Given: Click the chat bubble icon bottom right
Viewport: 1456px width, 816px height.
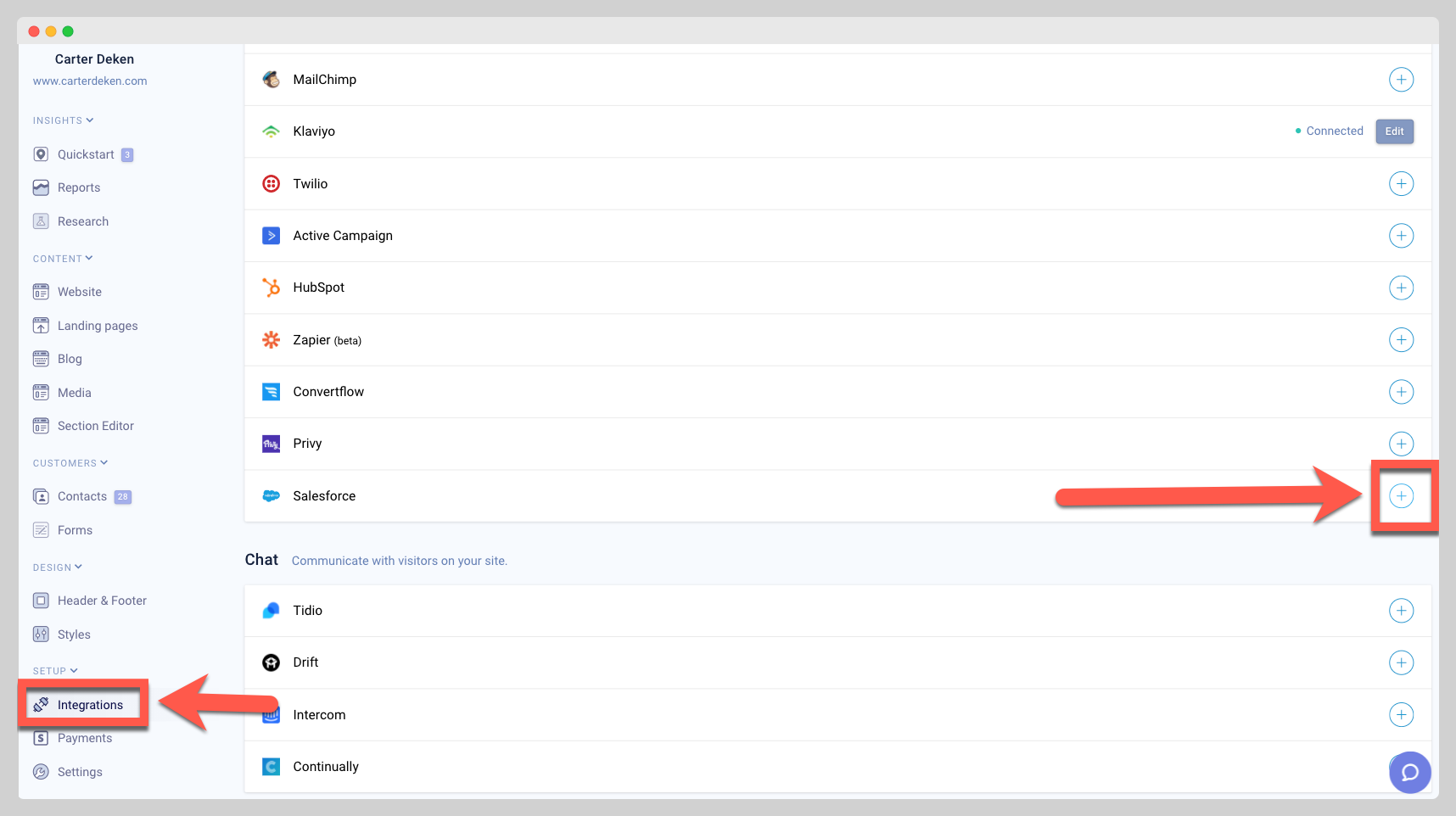Looking at the screenshot, I should pos(1409,773).
